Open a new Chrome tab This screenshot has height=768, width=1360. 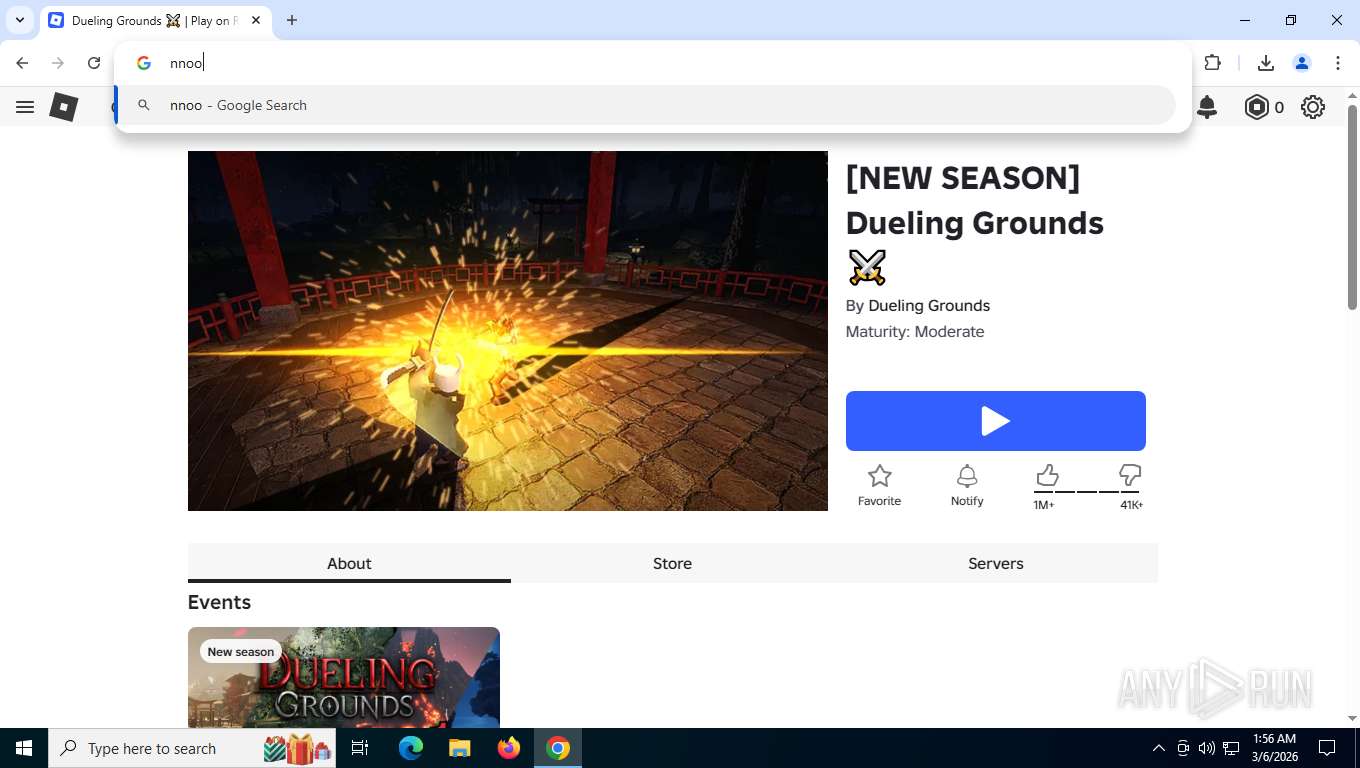[292, 20]
